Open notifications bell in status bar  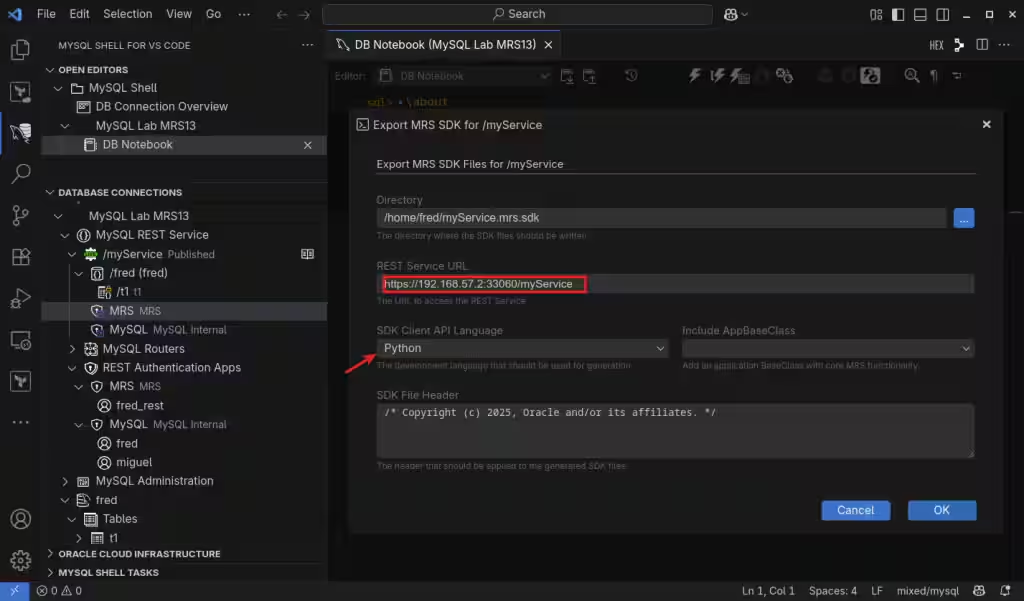pos(1005,591)
